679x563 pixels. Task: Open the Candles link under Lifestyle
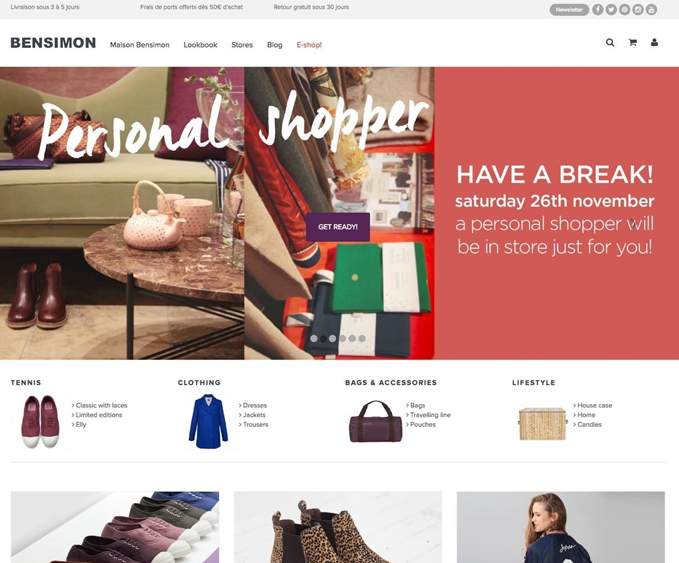click(588, 424)
